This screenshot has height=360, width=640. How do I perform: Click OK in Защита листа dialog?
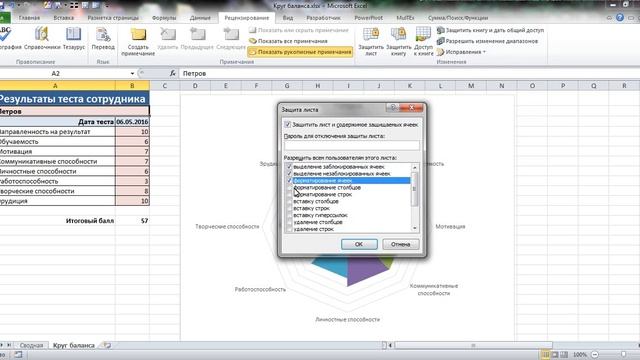[359, 244]
